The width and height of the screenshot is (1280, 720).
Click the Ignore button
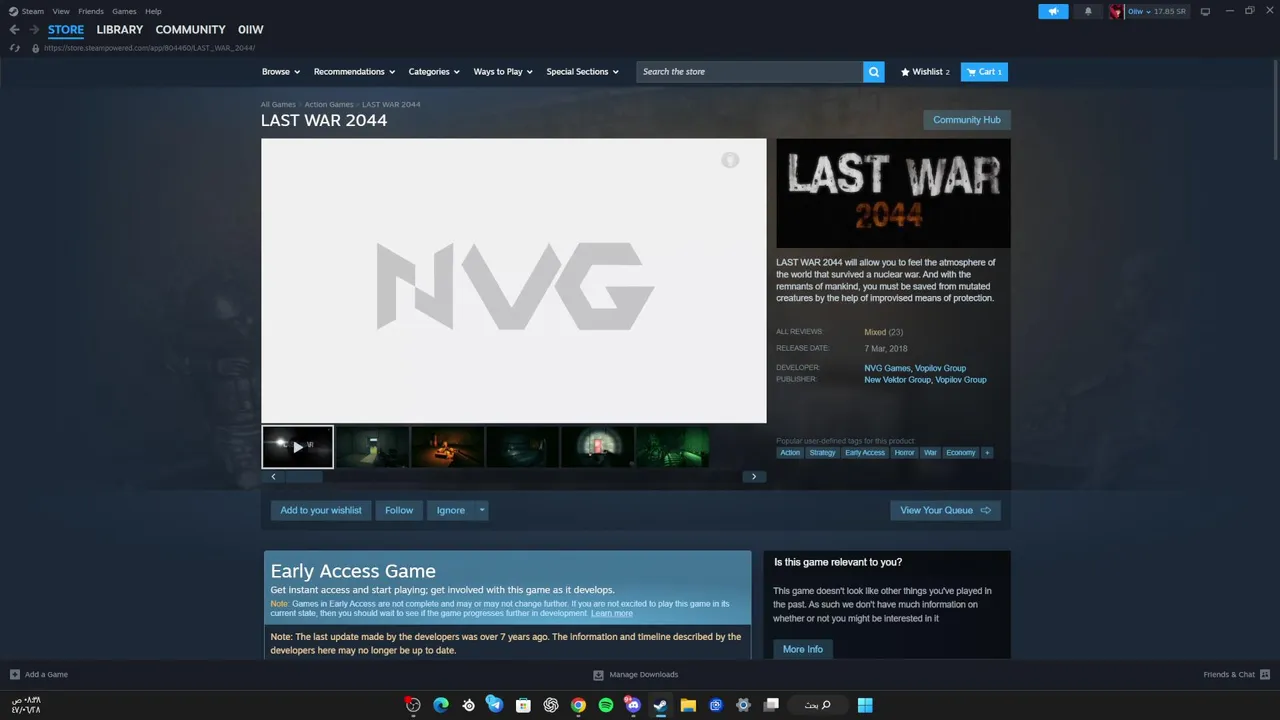coord(451,510)
